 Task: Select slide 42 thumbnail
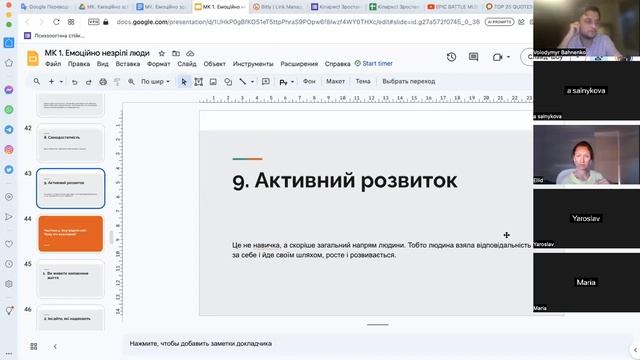pyautogui.click(x=71, y=143)
